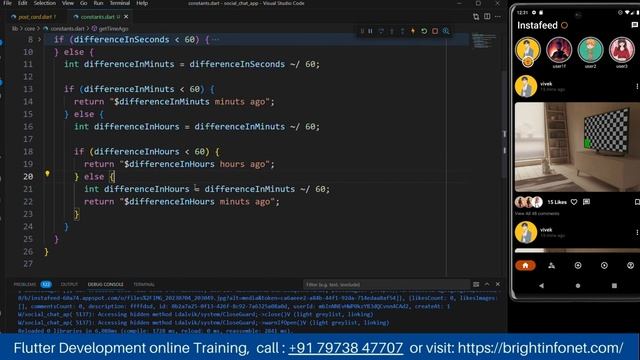This screenshot has height=360, width=640.
Task: Click the editor minimap
Action: [484, 41]
